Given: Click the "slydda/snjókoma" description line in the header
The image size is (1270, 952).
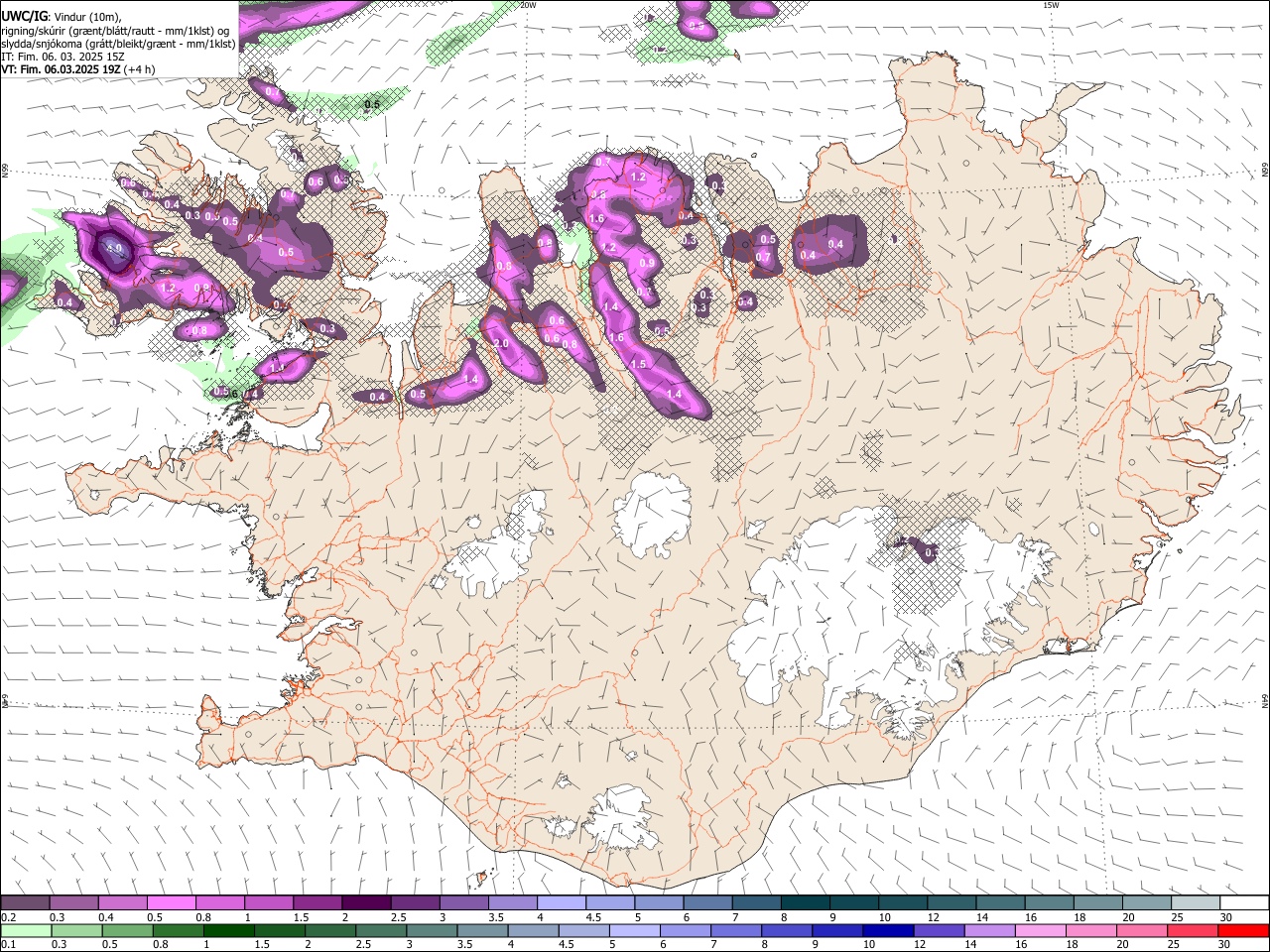Looking at the screenshot, I should click(118, 44).
